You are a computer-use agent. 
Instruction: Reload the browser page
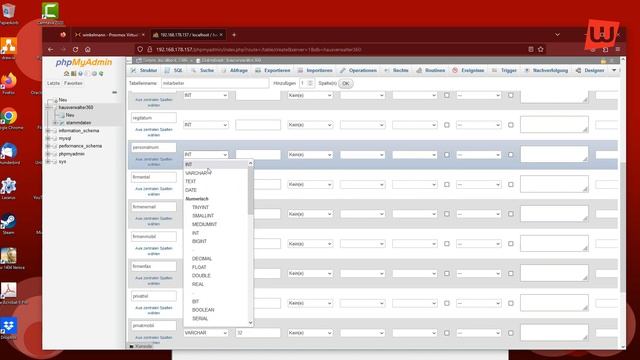(x=76, y=49)
